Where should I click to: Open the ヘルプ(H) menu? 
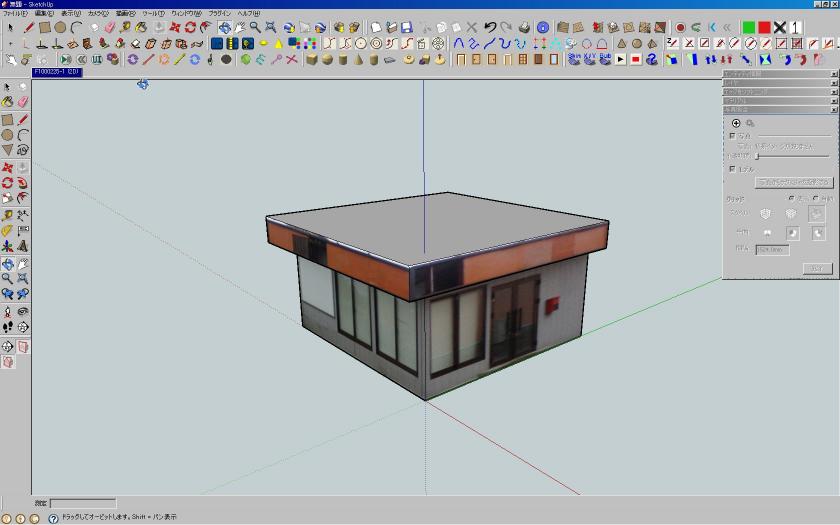point(249,13)
